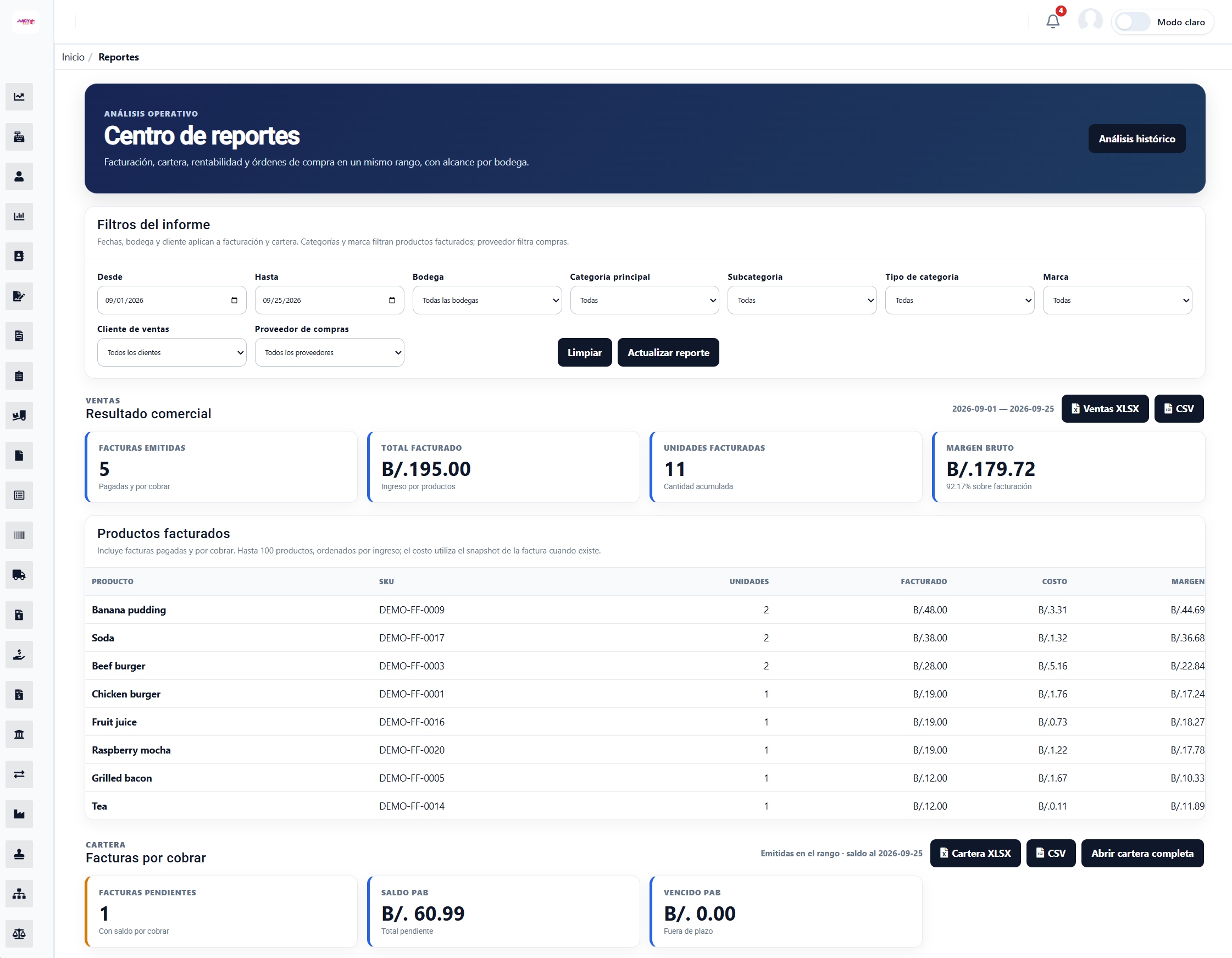Click the Limpiar button
Image resolution: width=1232 pixels, height=958 pixels.
pos(585,353)
